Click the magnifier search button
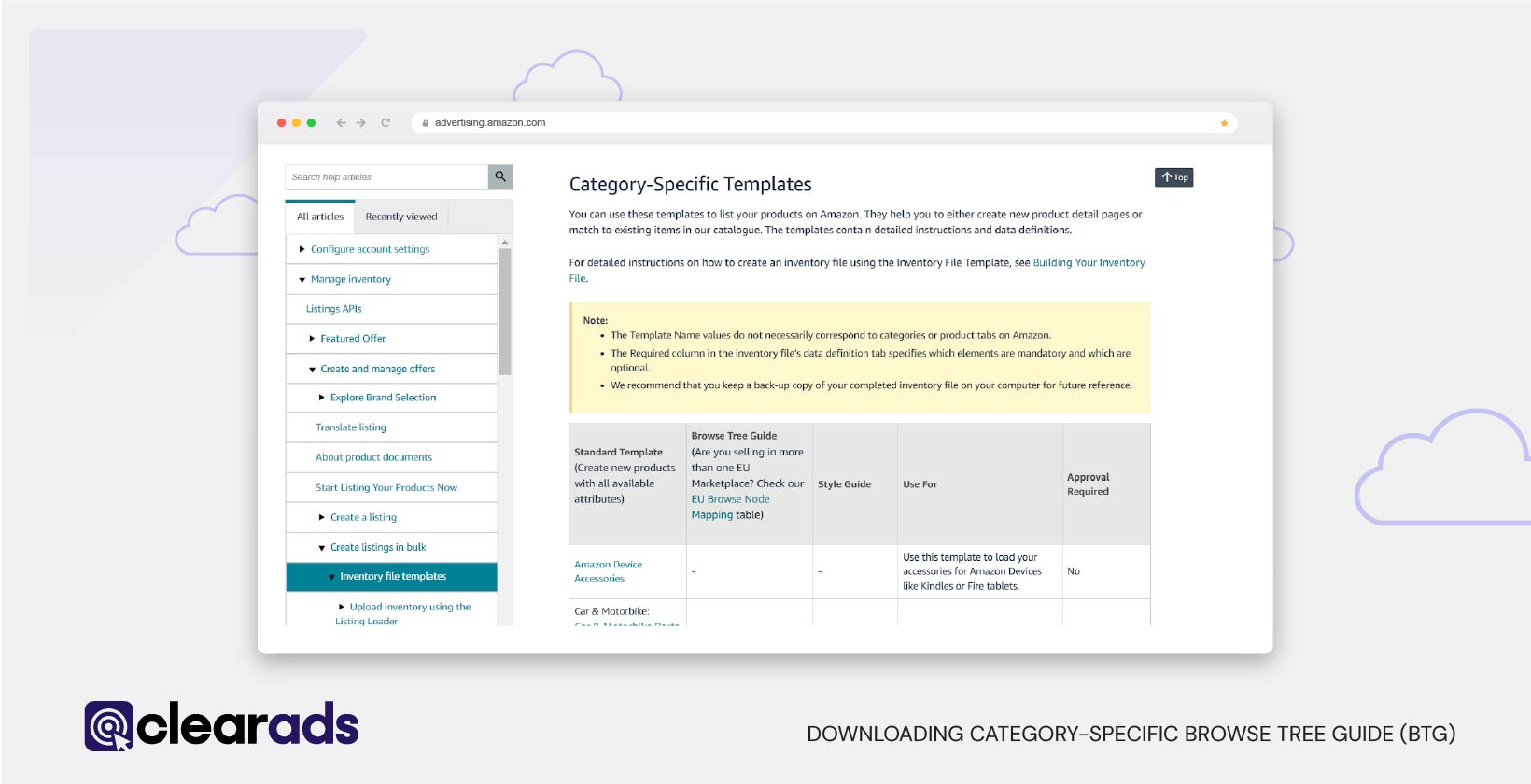Image resolution: width=1531 pixels, height=784 pixels. (500, 176)
